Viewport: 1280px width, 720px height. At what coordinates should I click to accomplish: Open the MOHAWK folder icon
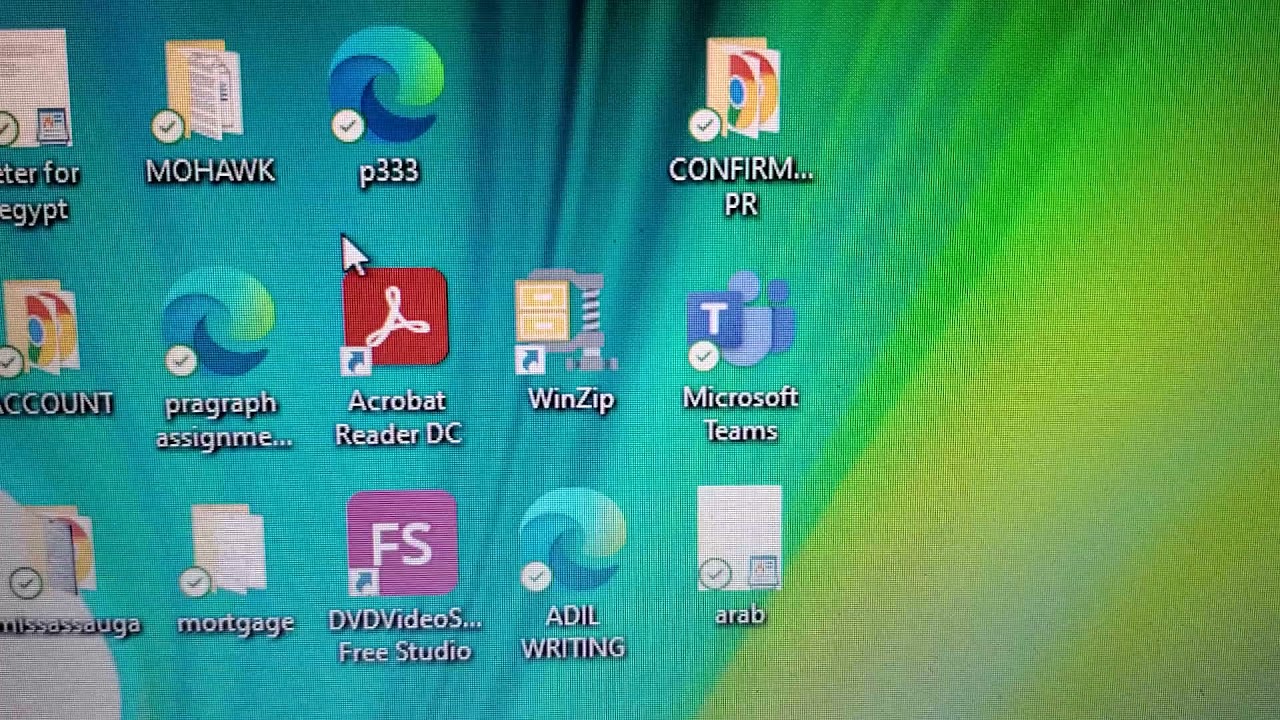(x=204, y=90)
